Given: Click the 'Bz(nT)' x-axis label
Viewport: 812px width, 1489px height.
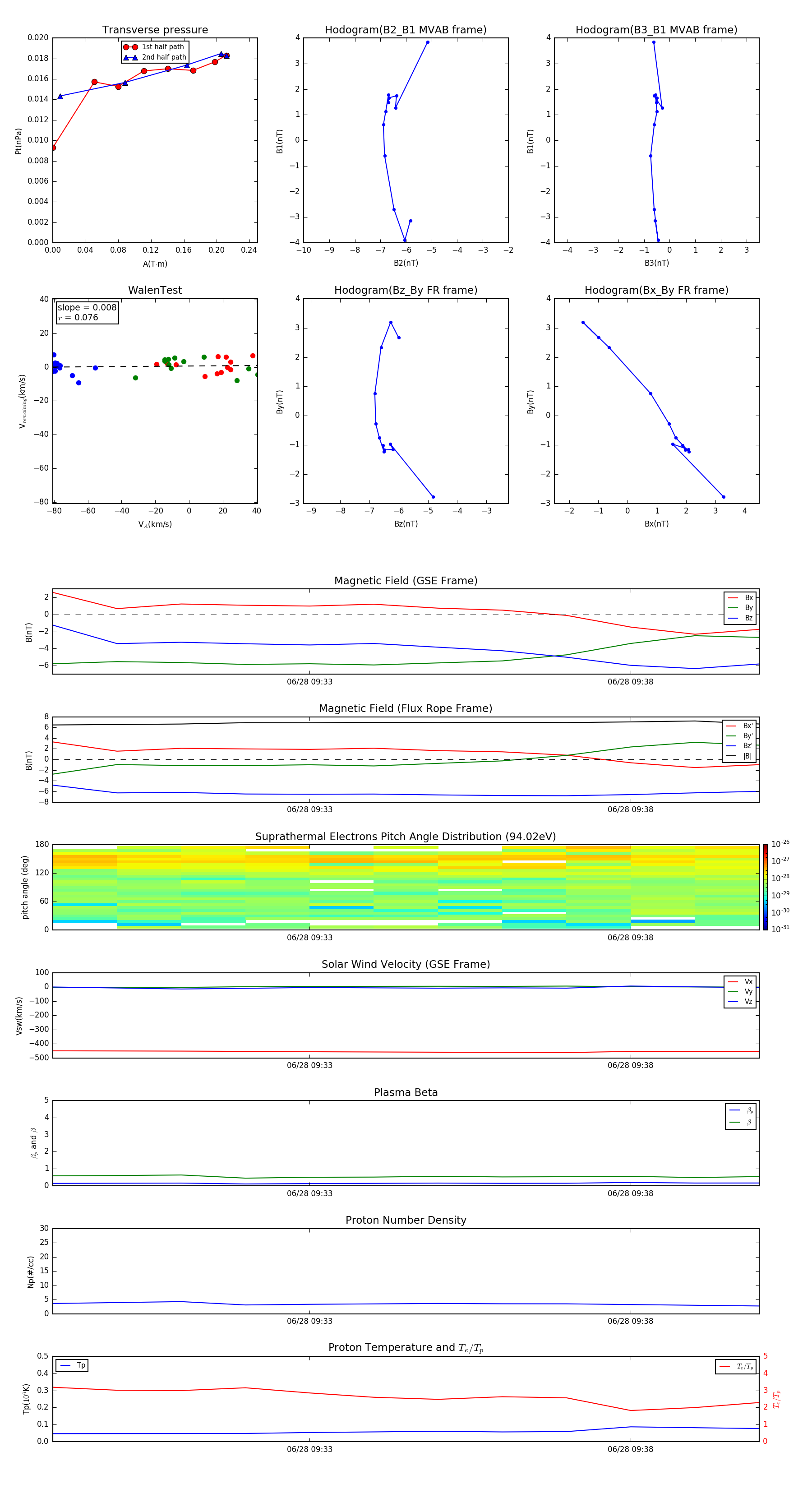Looking at the screenshot, I should click(406, 524).
